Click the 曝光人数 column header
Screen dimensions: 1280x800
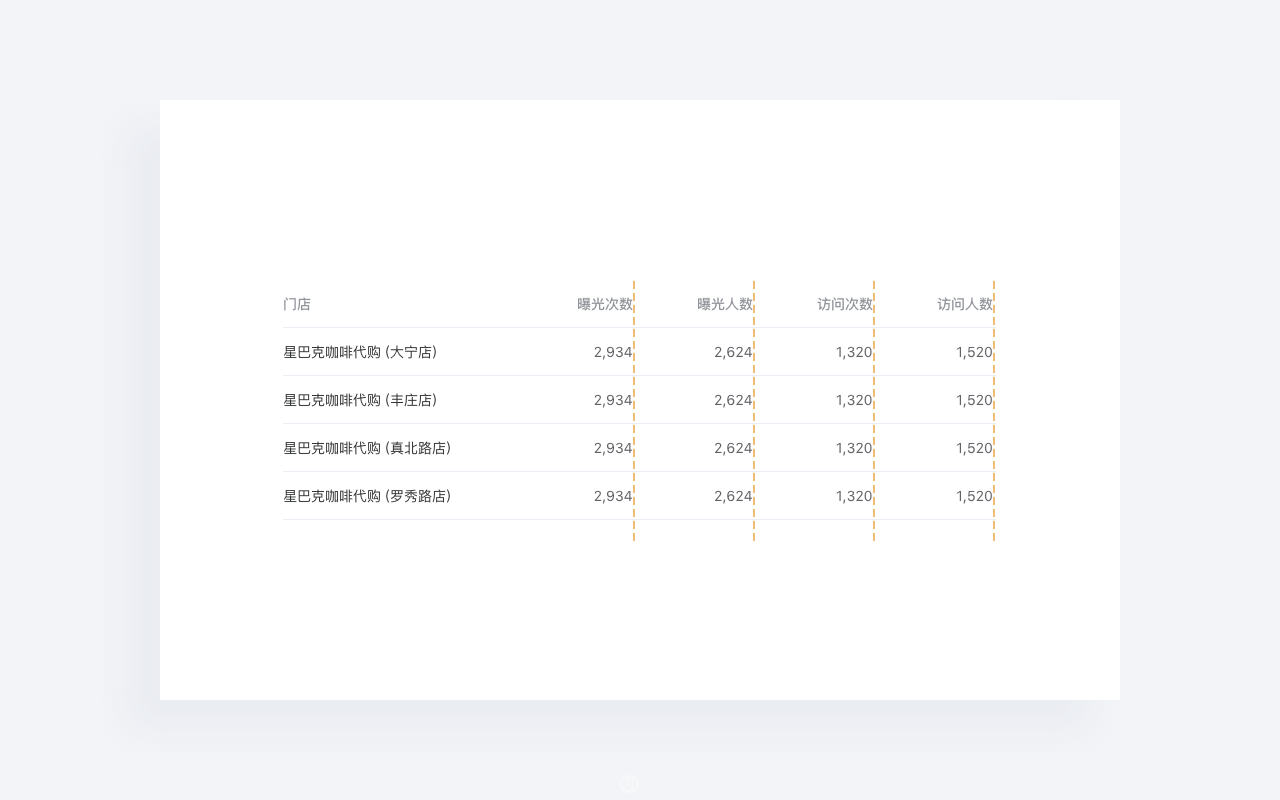(725, 304)
